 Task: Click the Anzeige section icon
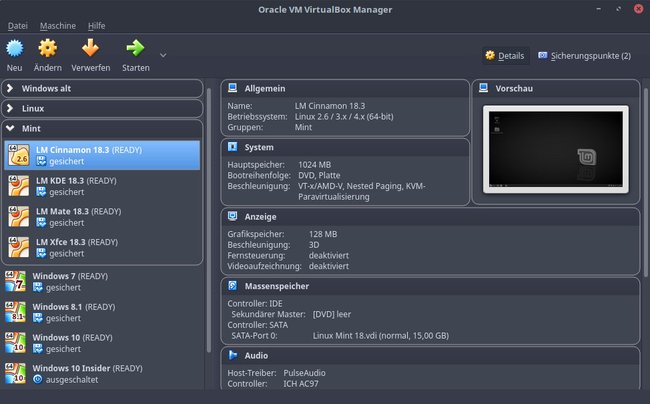233,216
